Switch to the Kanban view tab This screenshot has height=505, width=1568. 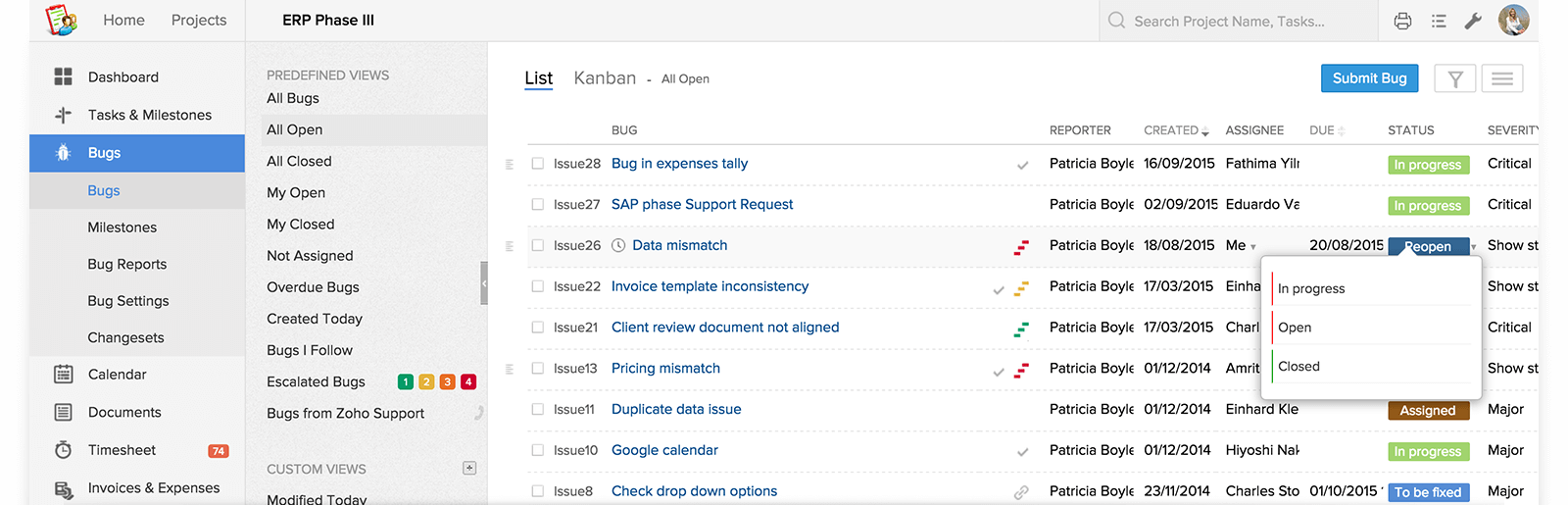605,78
